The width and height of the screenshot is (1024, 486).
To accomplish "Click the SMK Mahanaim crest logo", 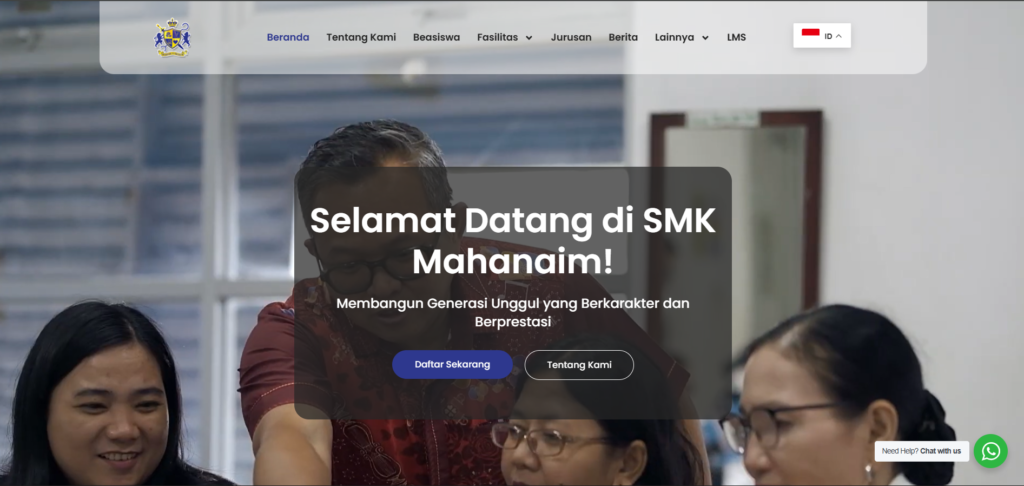I will [x=172, y=37].
